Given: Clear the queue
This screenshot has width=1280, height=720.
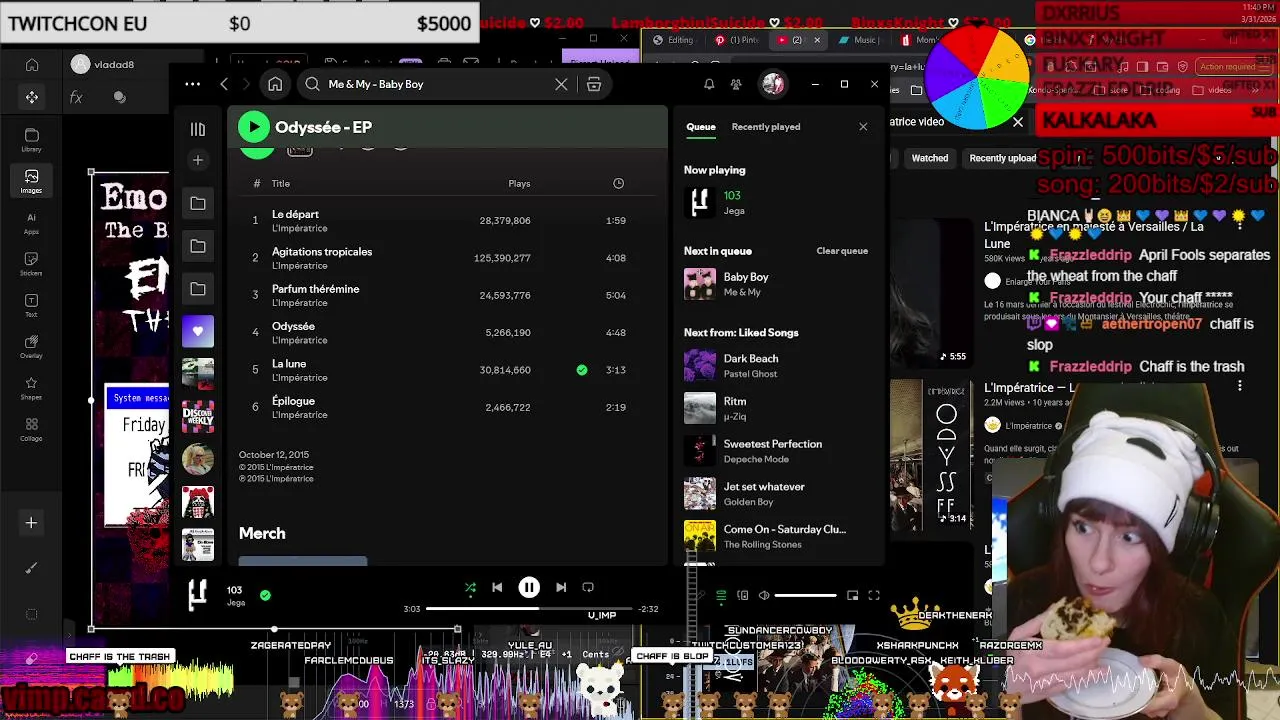Looking at the screenshot, I should pos(842,251).
